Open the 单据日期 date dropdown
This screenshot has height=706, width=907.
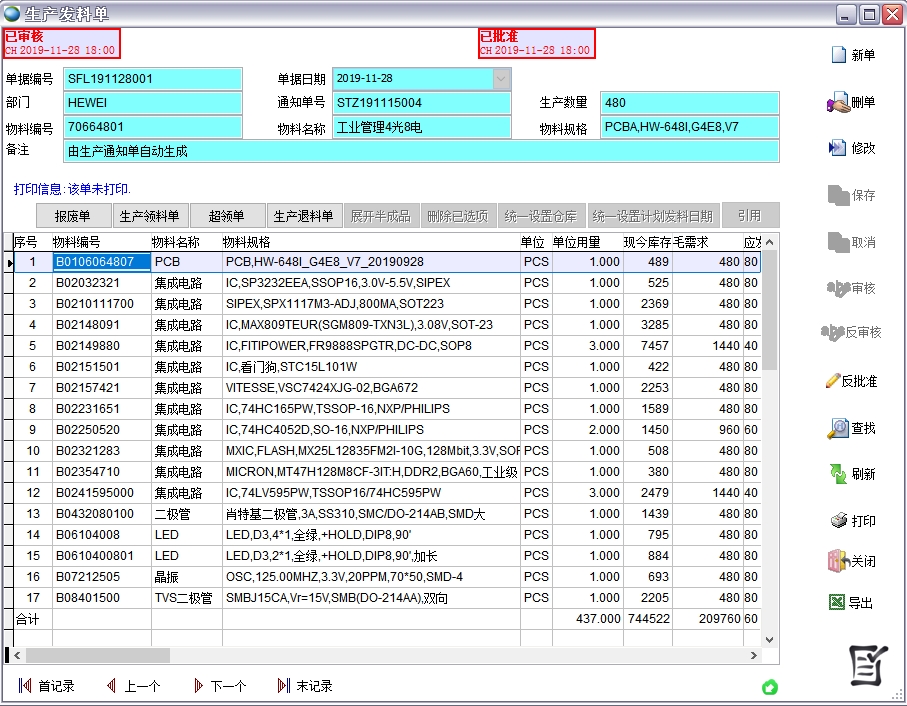coord(501,78)
